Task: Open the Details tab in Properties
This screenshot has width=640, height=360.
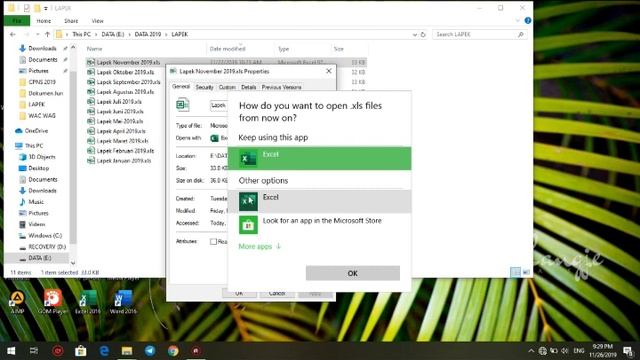Action: pyautogui.click(x=249, y=87)
